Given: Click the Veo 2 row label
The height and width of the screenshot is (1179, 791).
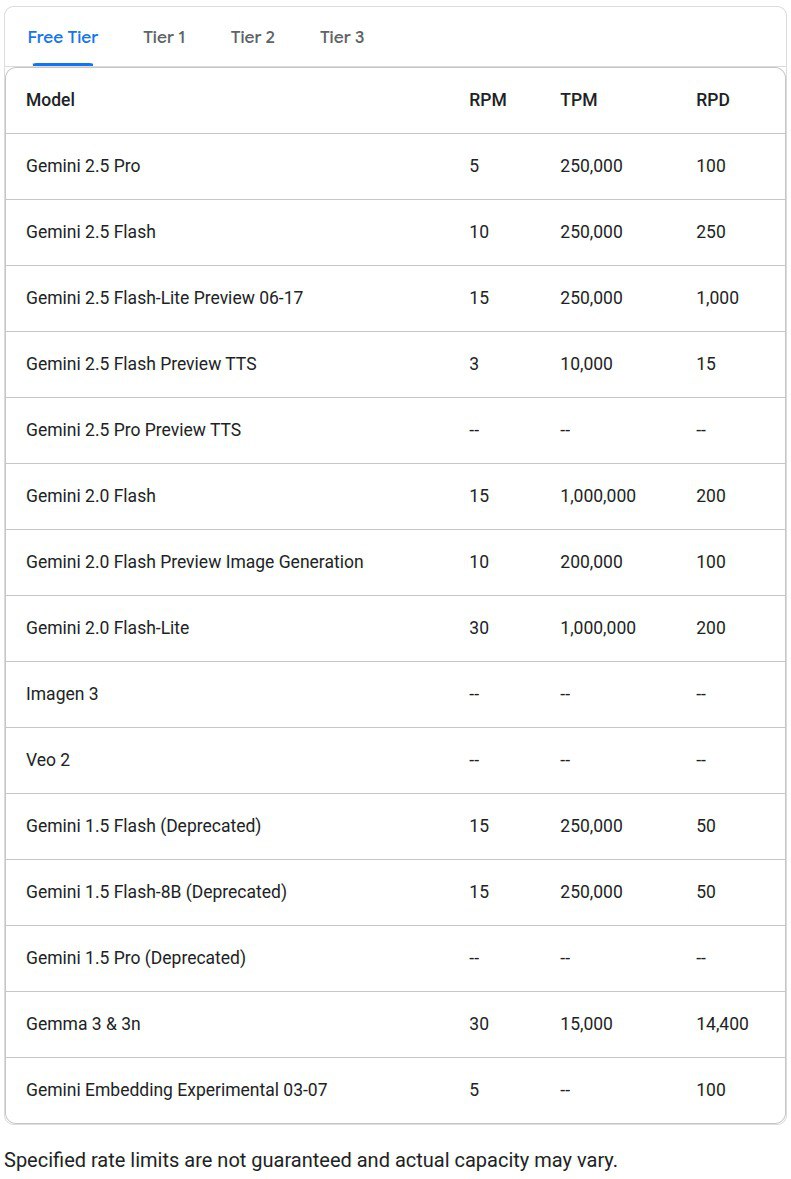Looking at the screenshot, I should (48, 760).
